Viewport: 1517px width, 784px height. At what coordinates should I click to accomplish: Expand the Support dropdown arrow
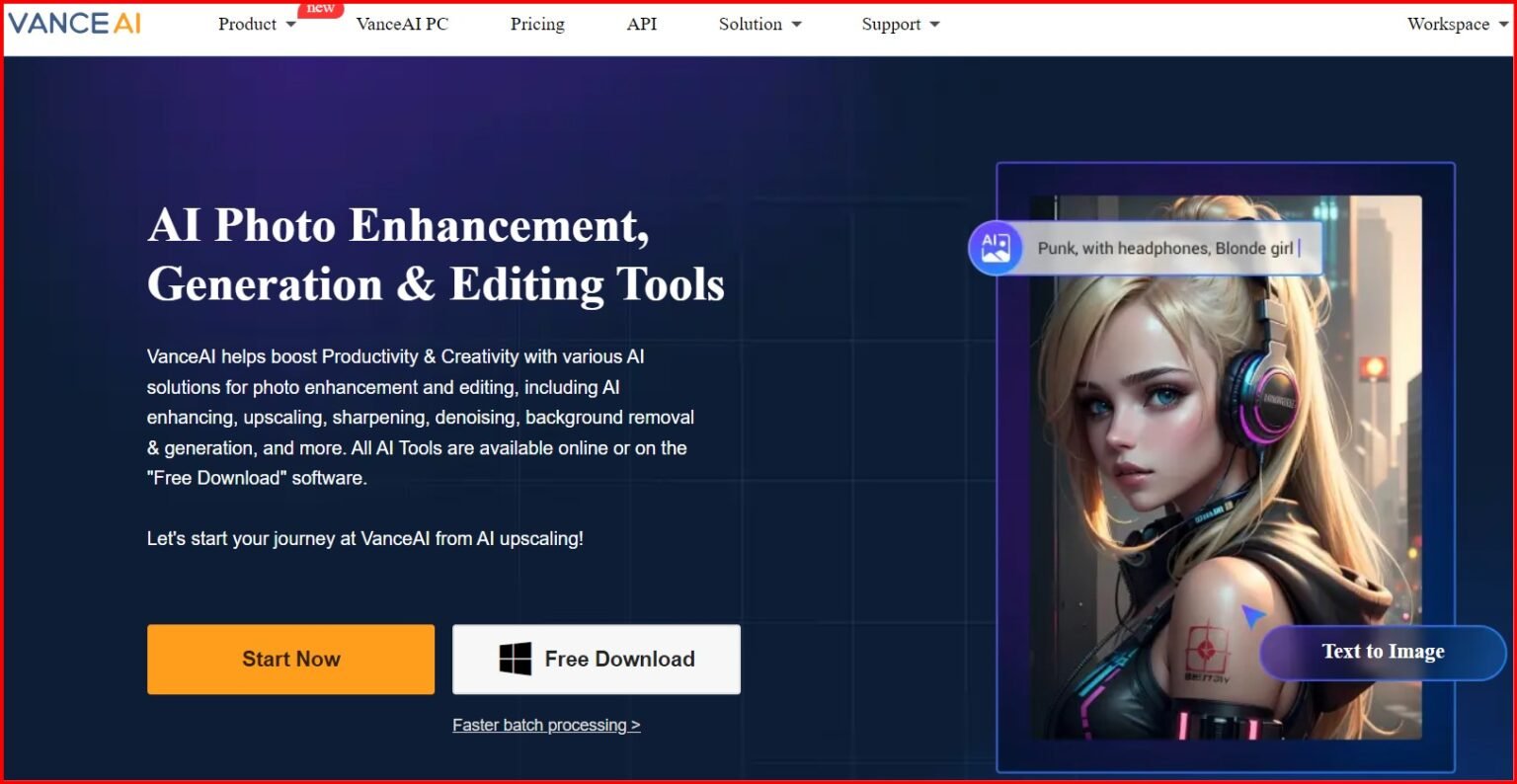point(934,25)
